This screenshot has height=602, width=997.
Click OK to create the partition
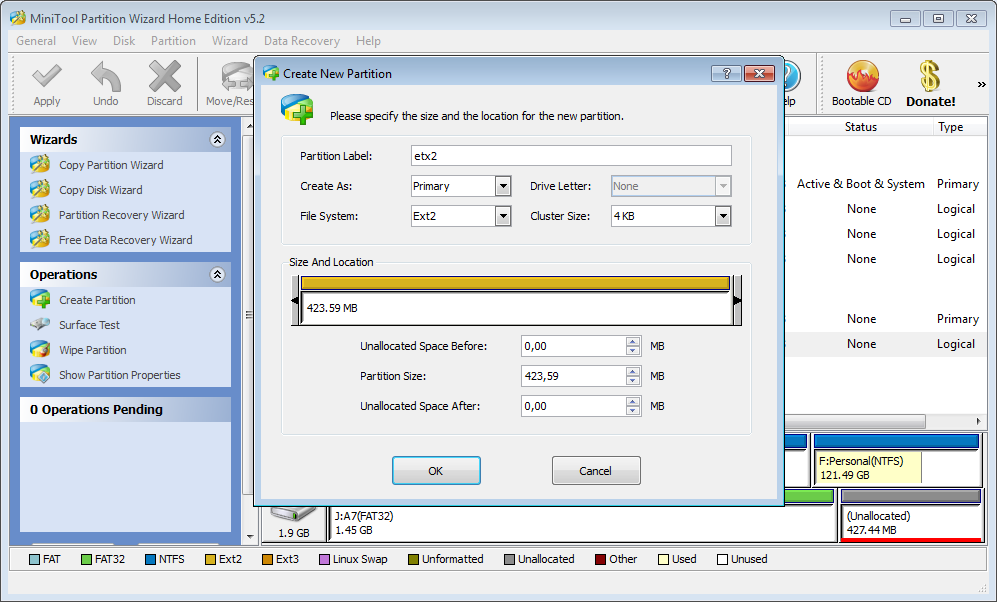pos(436,470)
